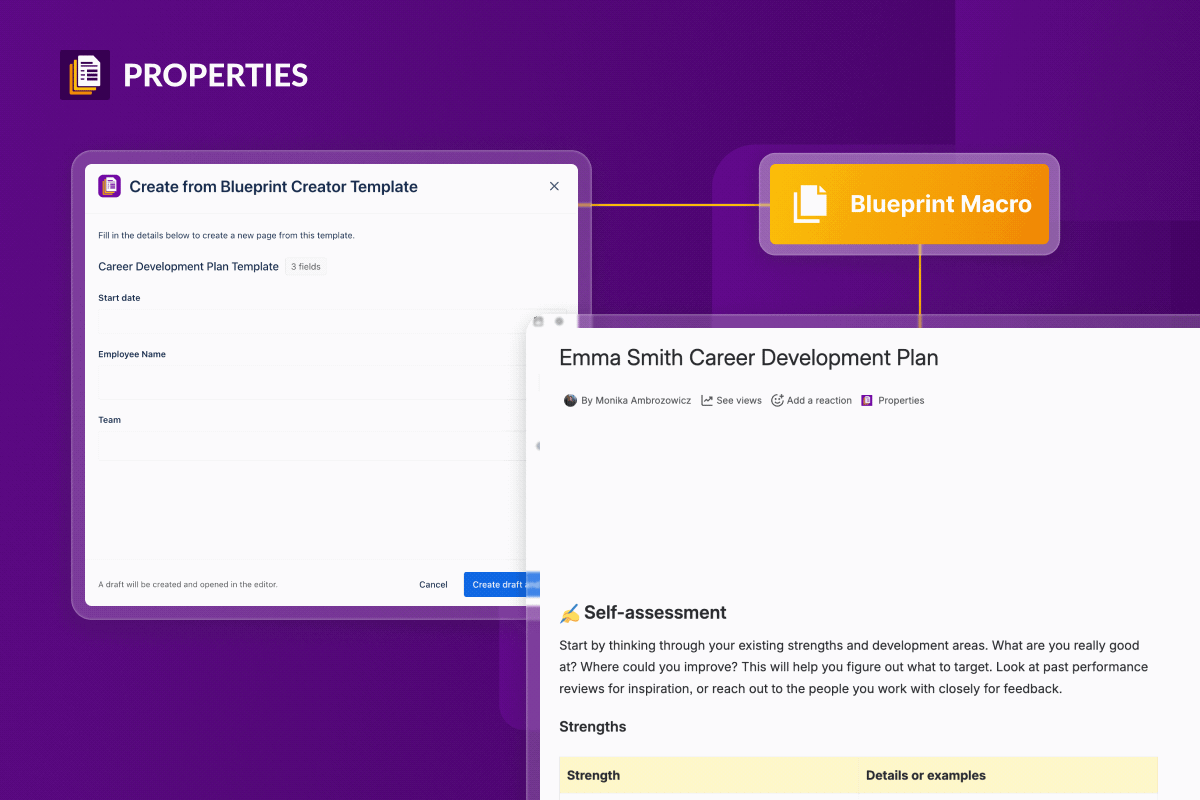Viewport: 1200px width, 800px height.
Task: Close the Create from Blueprint dialog
Action: pos(555,186)
